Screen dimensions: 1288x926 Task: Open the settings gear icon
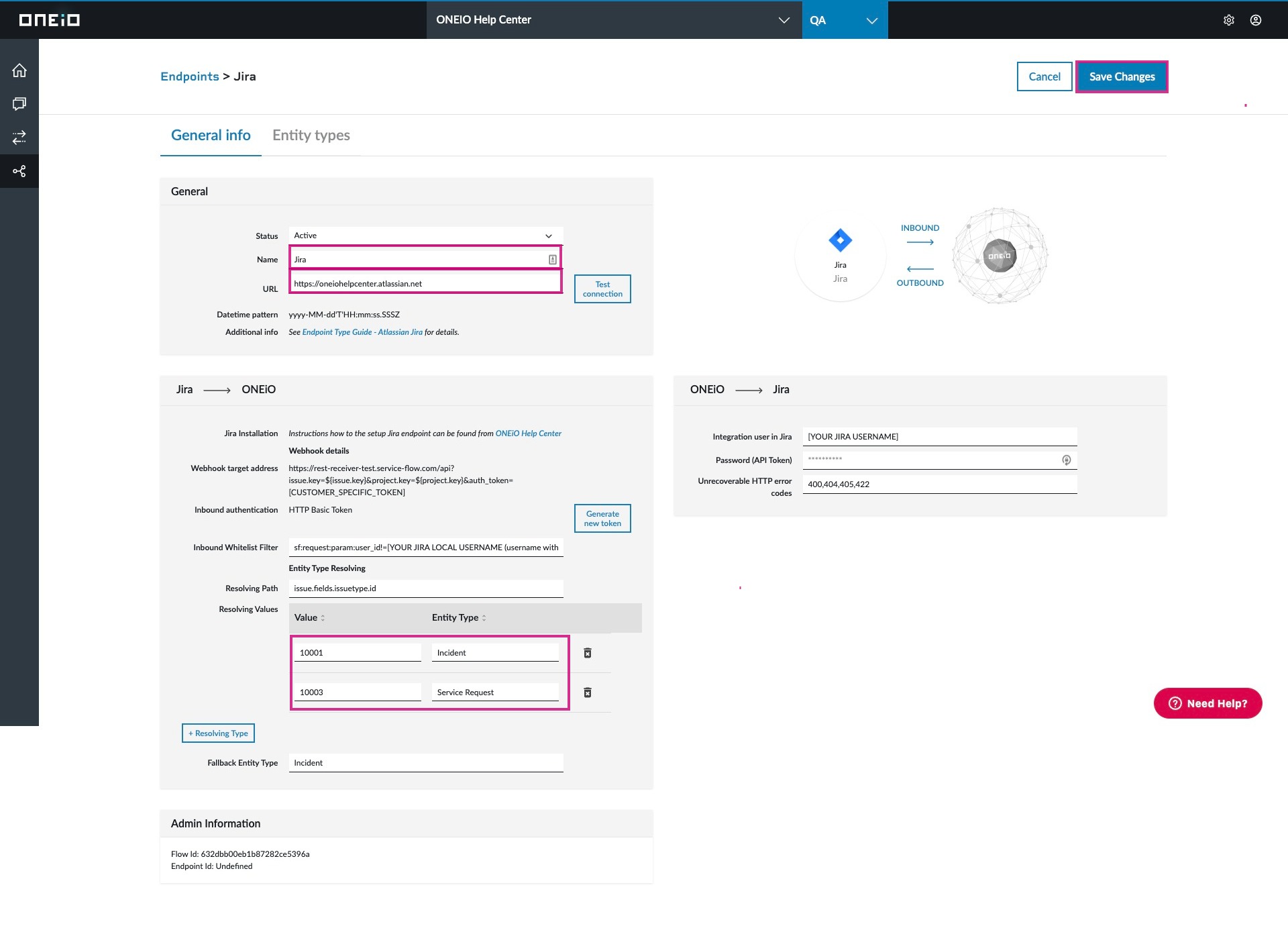[x=1229, y=20]
